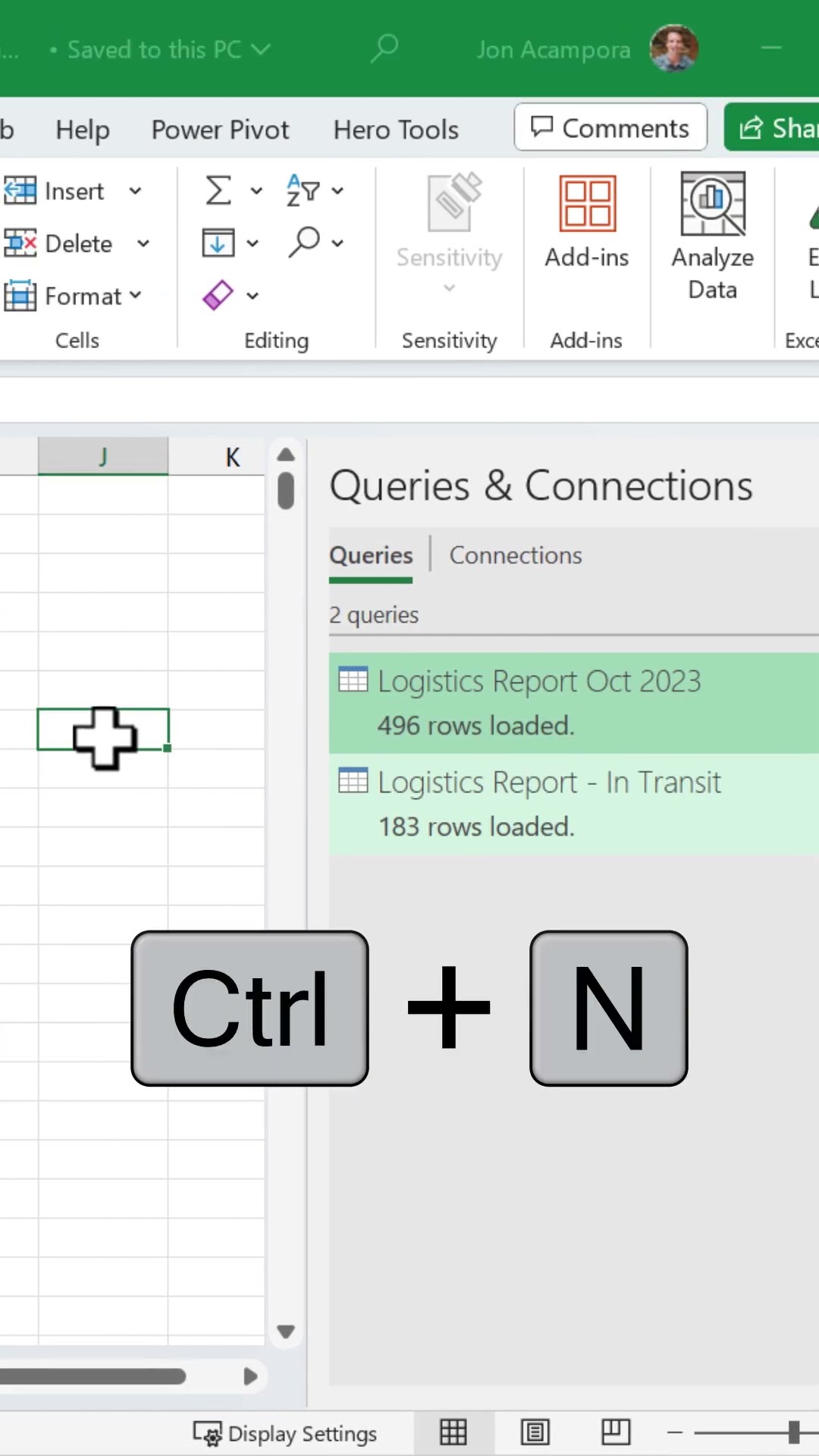Viewport: 819px width, 1456px height.
Task: Open Display Settings in status bar
Action: (x=285, y=1433)
